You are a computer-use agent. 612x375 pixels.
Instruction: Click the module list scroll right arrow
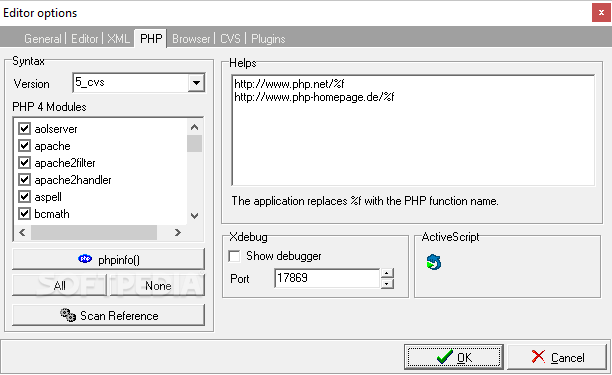[178, 233]
